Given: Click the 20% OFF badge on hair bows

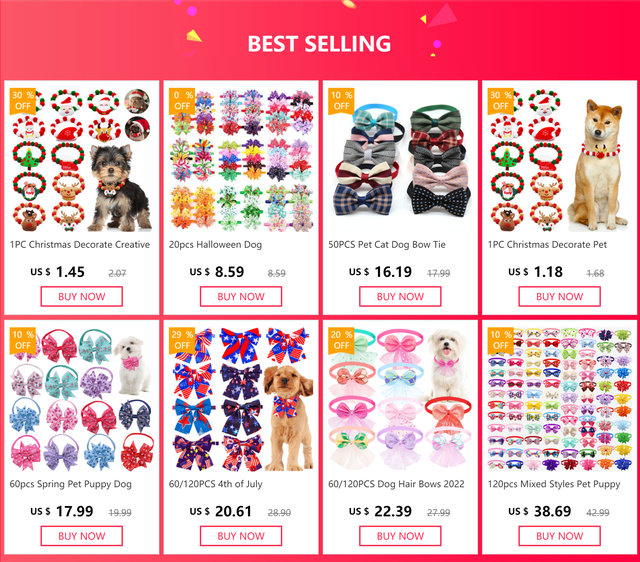Looking at the screenshot, I should (341, 340).
